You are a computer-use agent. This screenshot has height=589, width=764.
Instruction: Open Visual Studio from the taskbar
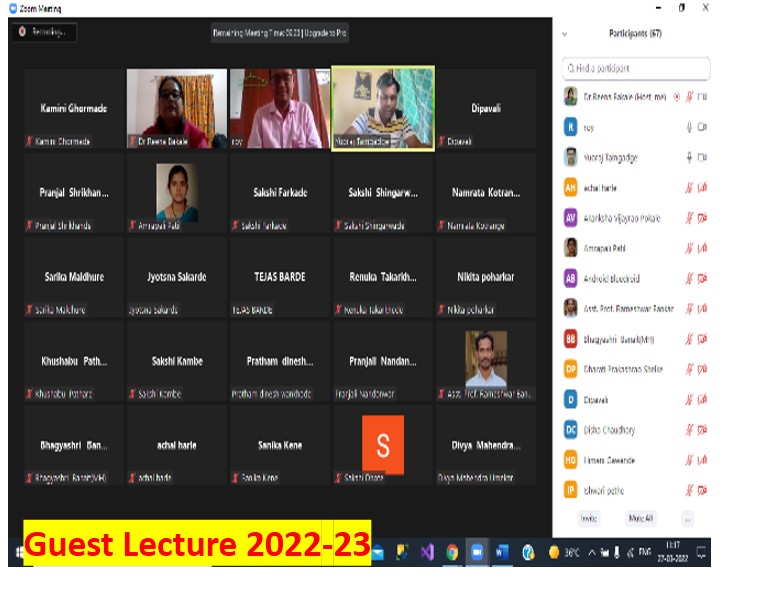(x=427, y=552)
